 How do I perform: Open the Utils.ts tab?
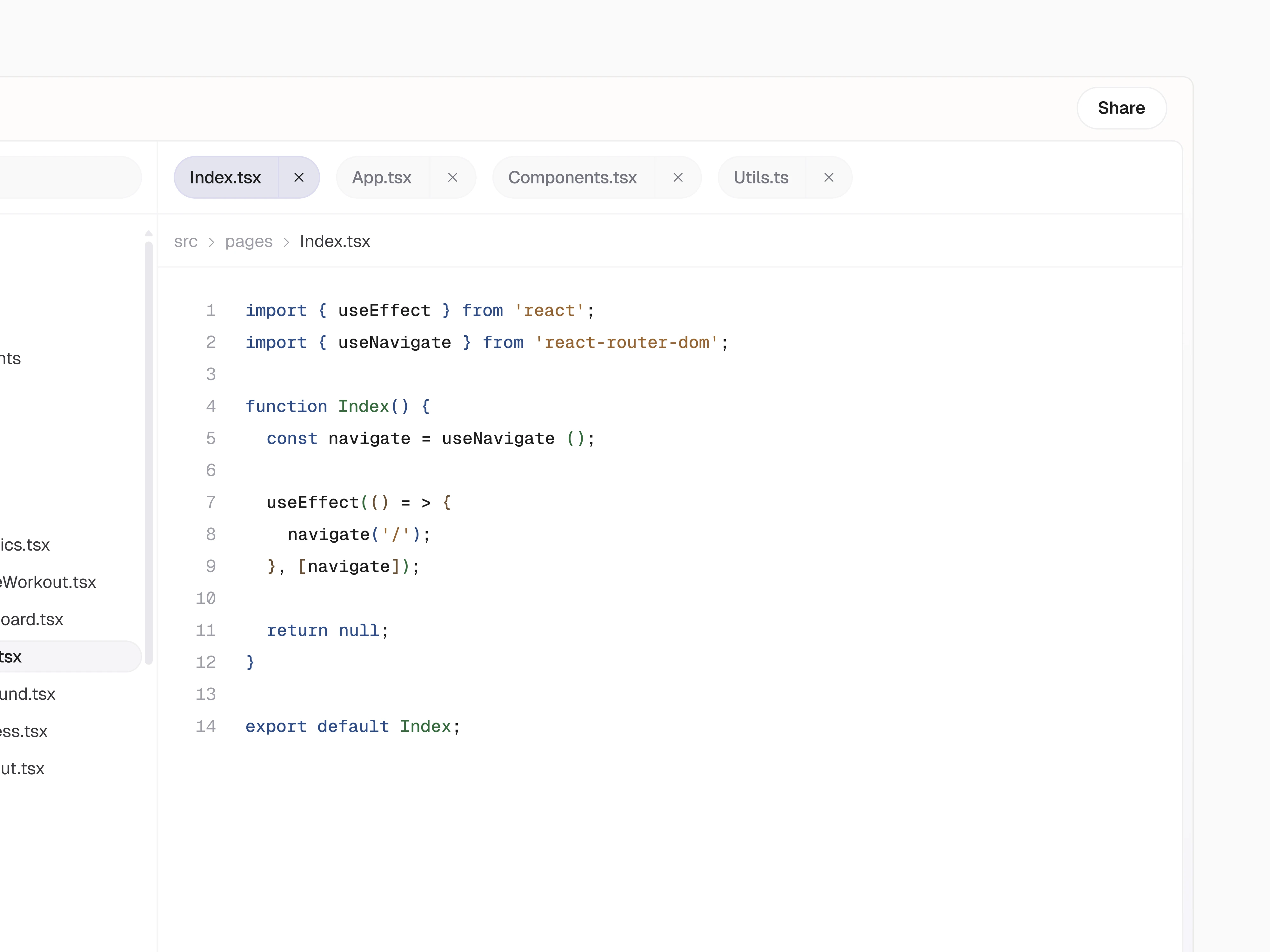761,177
